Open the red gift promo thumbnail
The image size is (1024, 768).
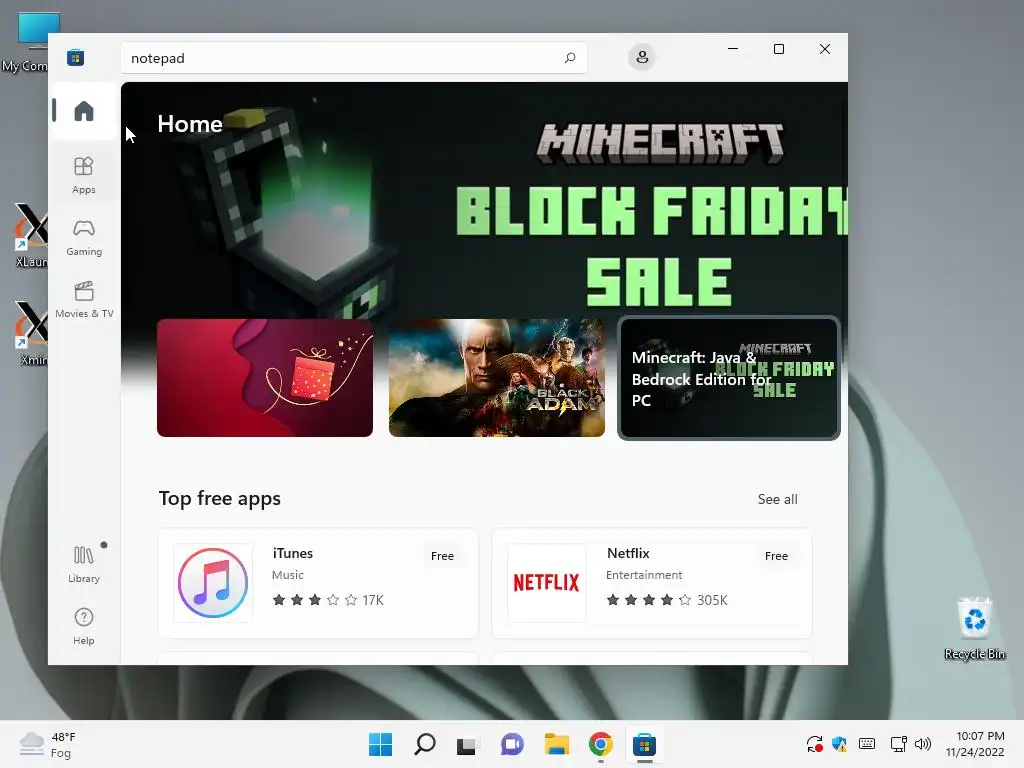point(265,377)
